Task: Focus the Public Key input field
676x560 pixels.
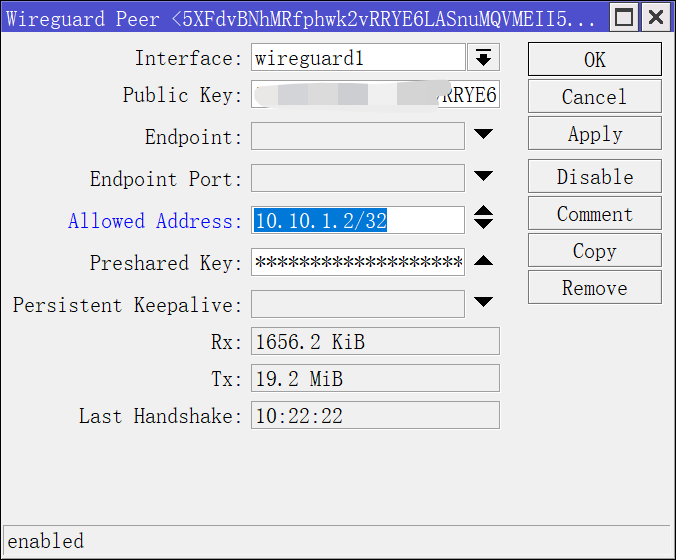Action: (x=374, y=96)
